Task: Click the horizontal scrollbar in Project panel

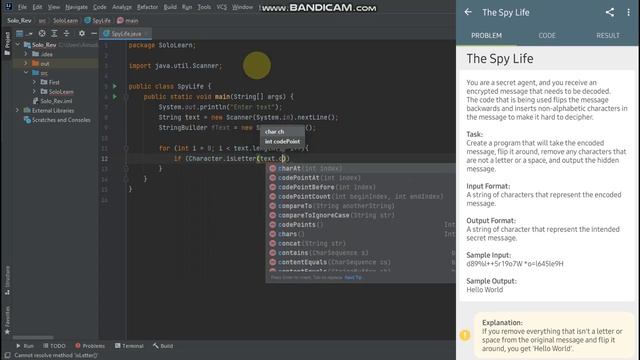Action: pos(33,338)
